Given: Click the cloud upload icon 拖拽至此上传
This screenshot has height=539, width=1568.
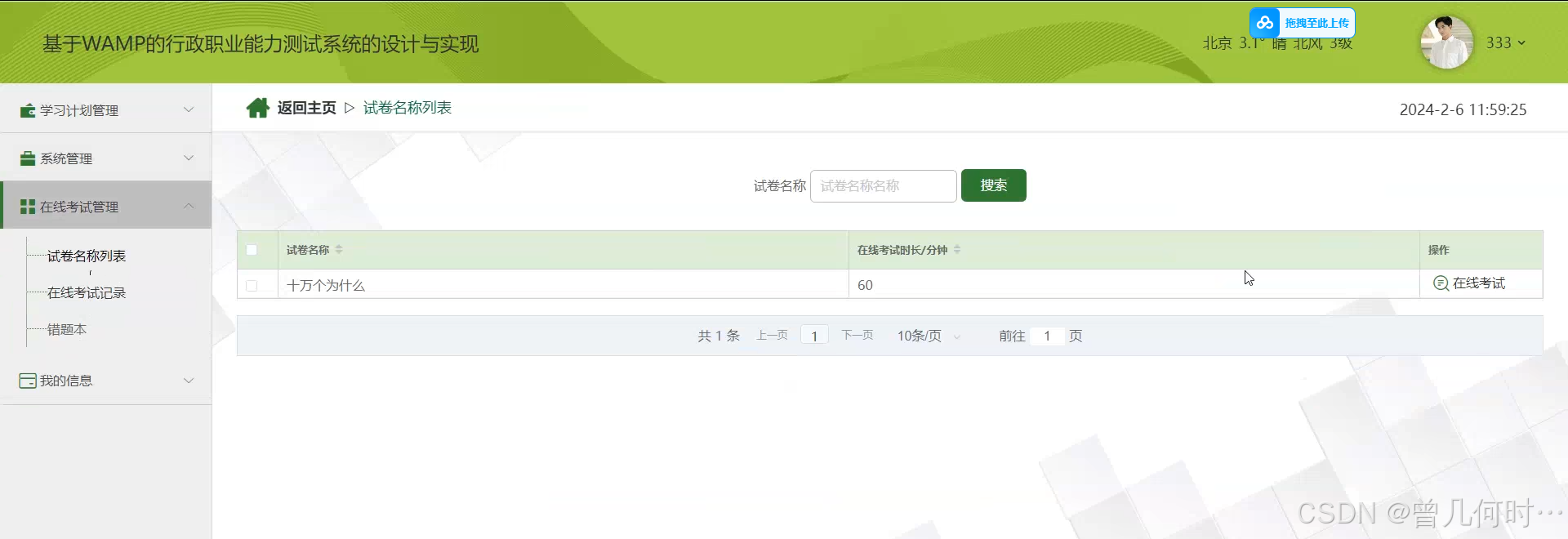Looking at the screenshot, I should click(1265, 23).
